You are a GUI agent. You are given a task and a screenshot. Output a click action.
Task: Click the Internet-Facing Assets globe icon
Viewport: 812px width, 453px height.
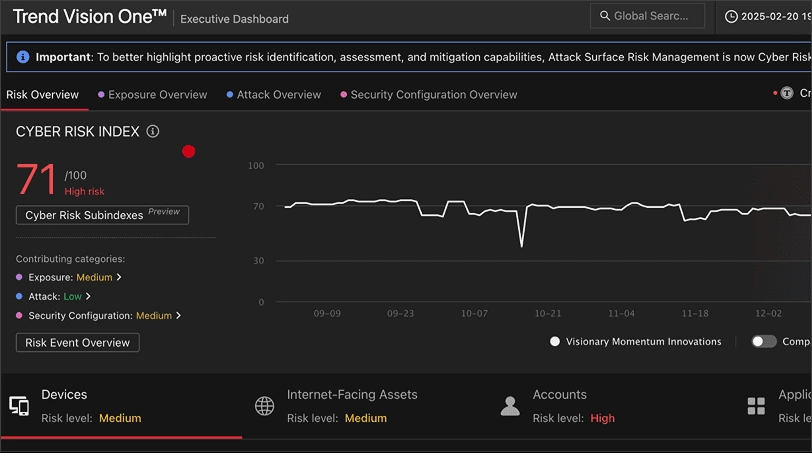265,406
